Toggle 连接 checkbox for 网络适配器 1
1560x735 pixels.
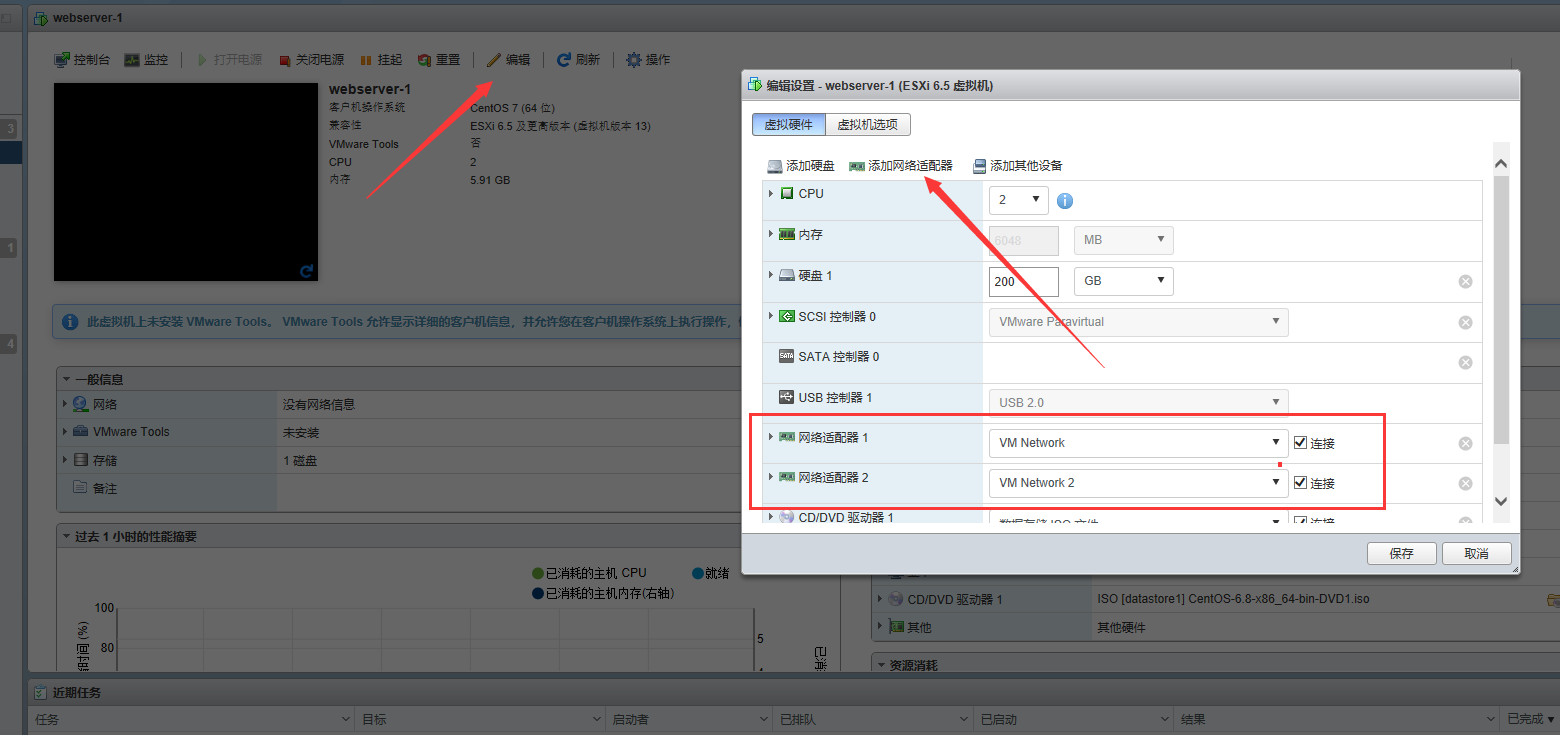1300,442
